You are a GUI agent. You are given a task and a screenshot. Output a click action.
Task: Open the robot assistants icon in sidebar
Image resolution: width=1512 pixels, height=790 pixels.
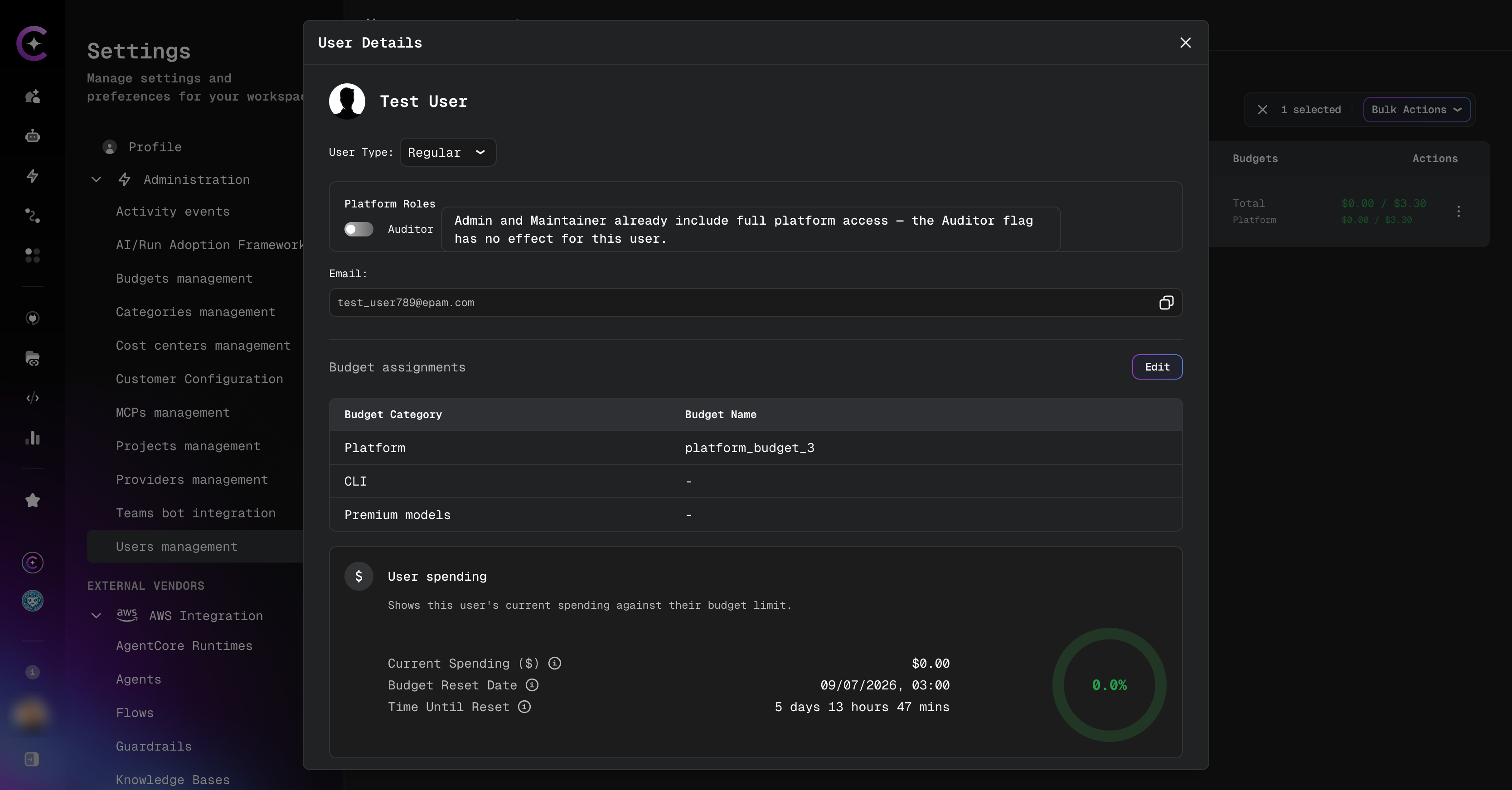point(32,136)
